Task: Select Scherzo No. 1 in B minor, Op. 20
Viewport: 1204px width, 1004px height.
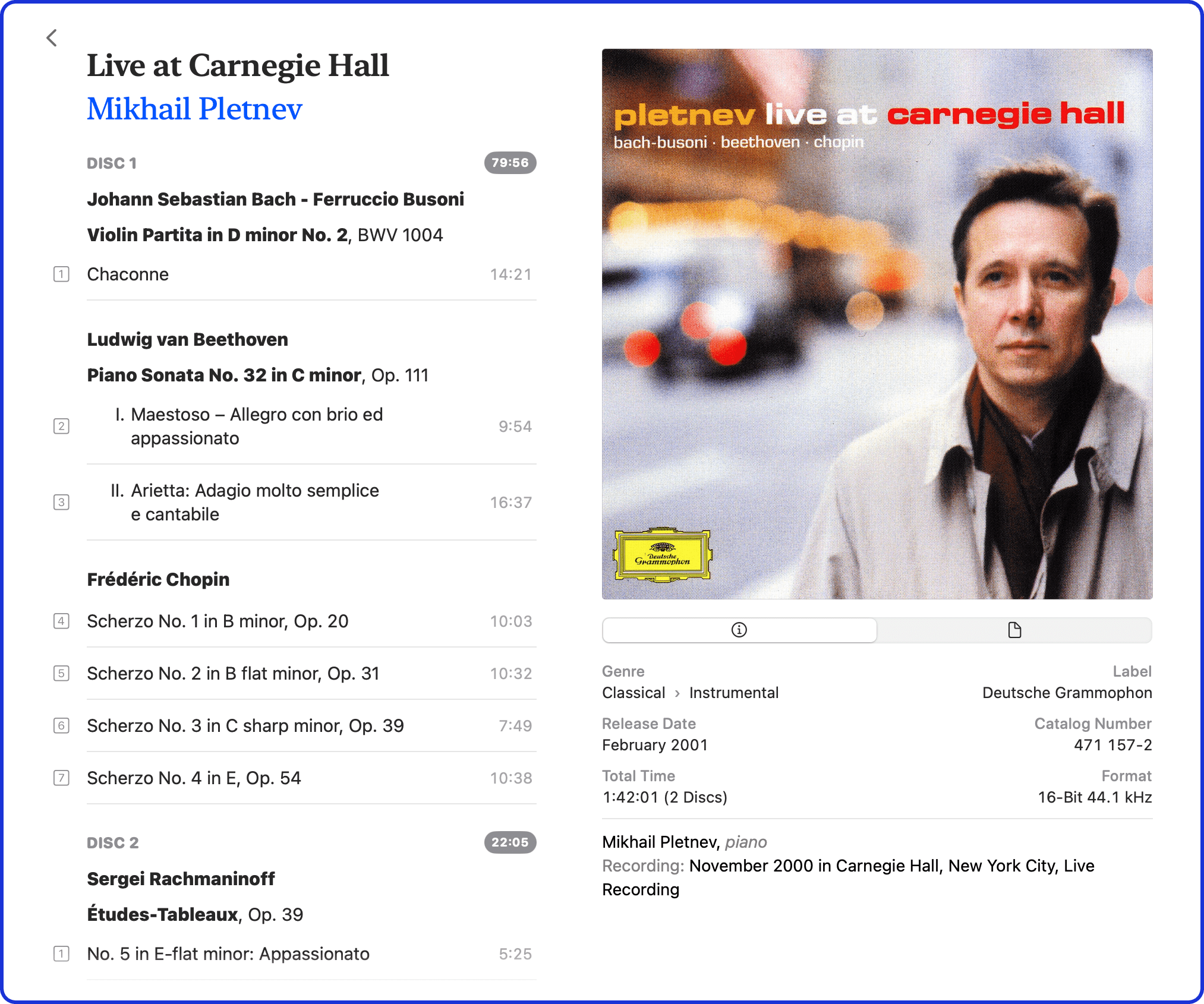Action: coord(218,621)
